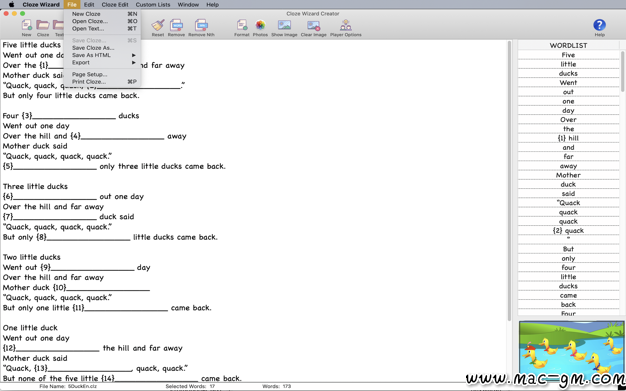
Task: Click the Cloze folder toolbar icon
Action: (x=43, y=26)
